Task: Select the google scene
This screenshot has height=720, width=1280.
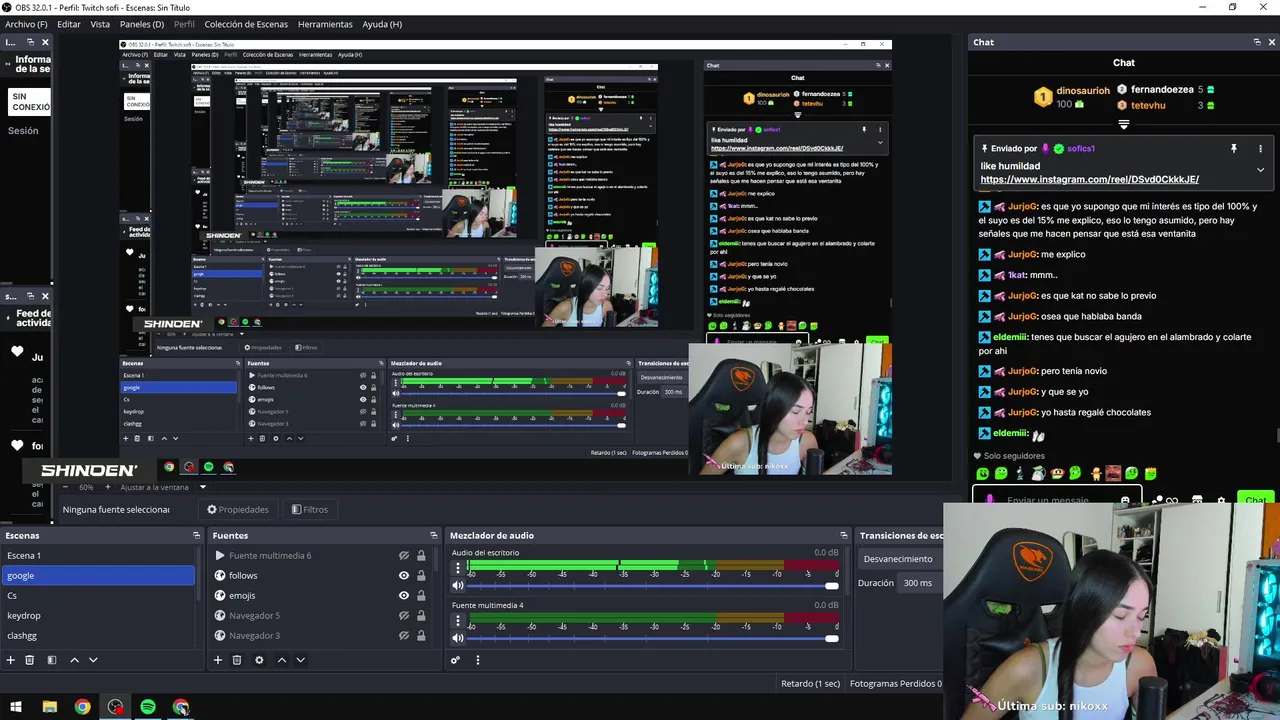Action: [x=98, y=576]
